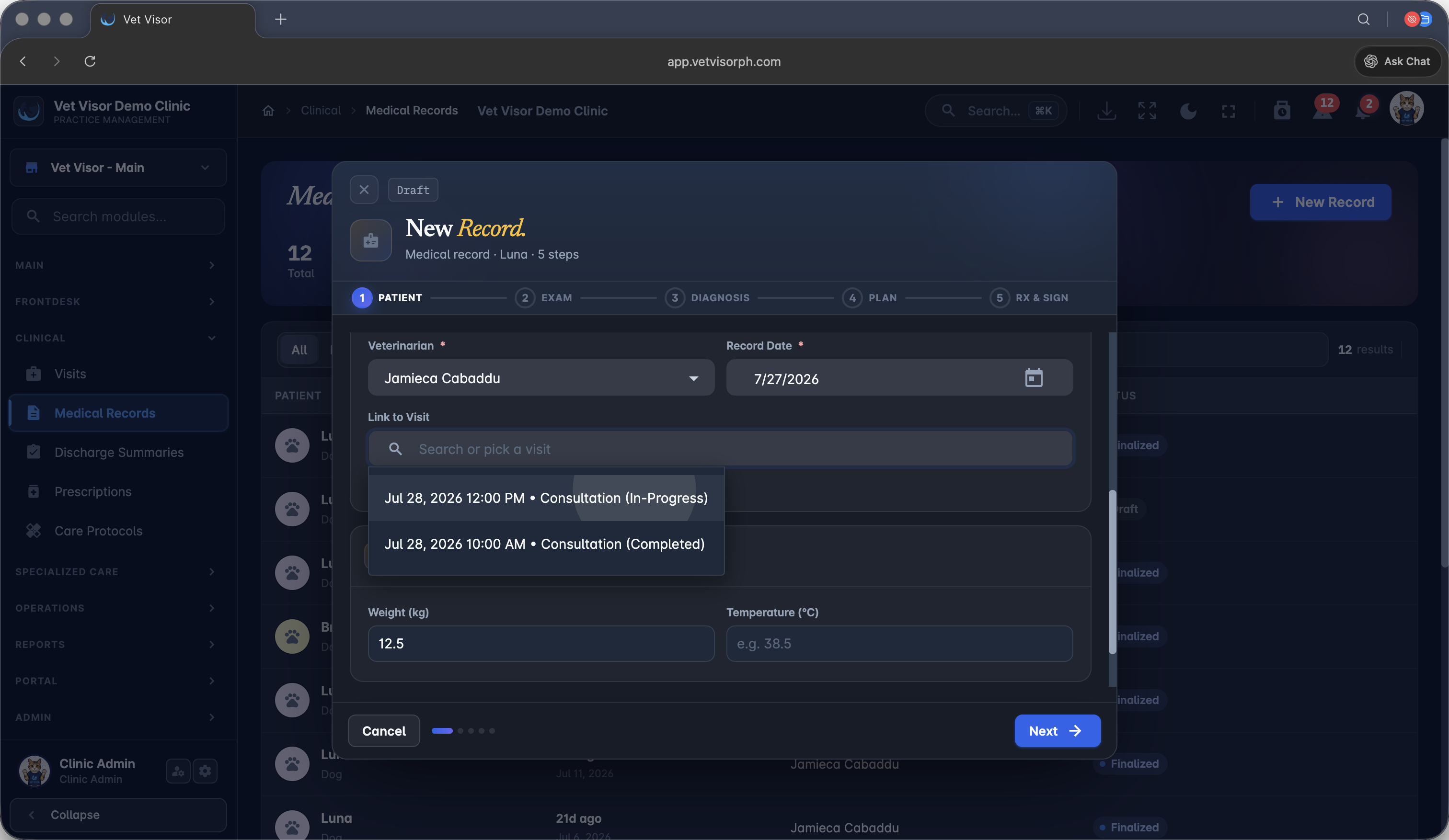Click the Search modules field

click(118, 216)
